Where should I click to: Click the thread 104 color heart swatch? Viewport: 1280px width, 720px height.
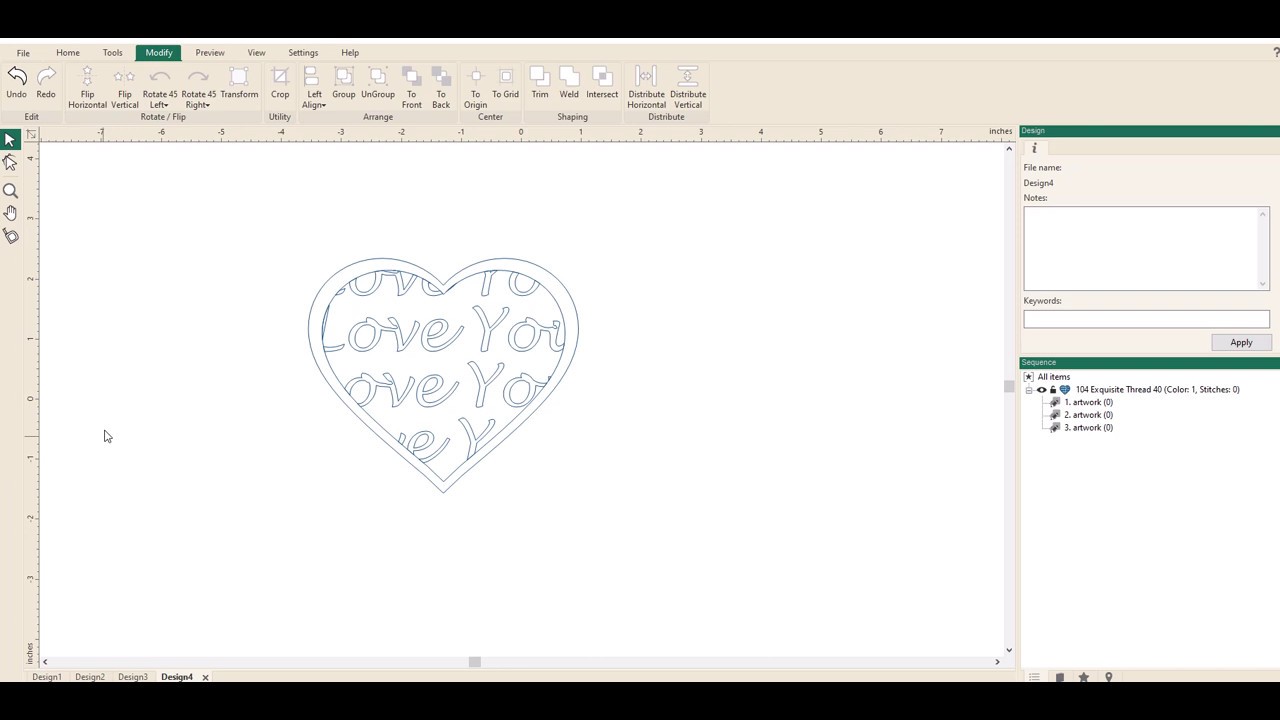(x=1065, y=390)
